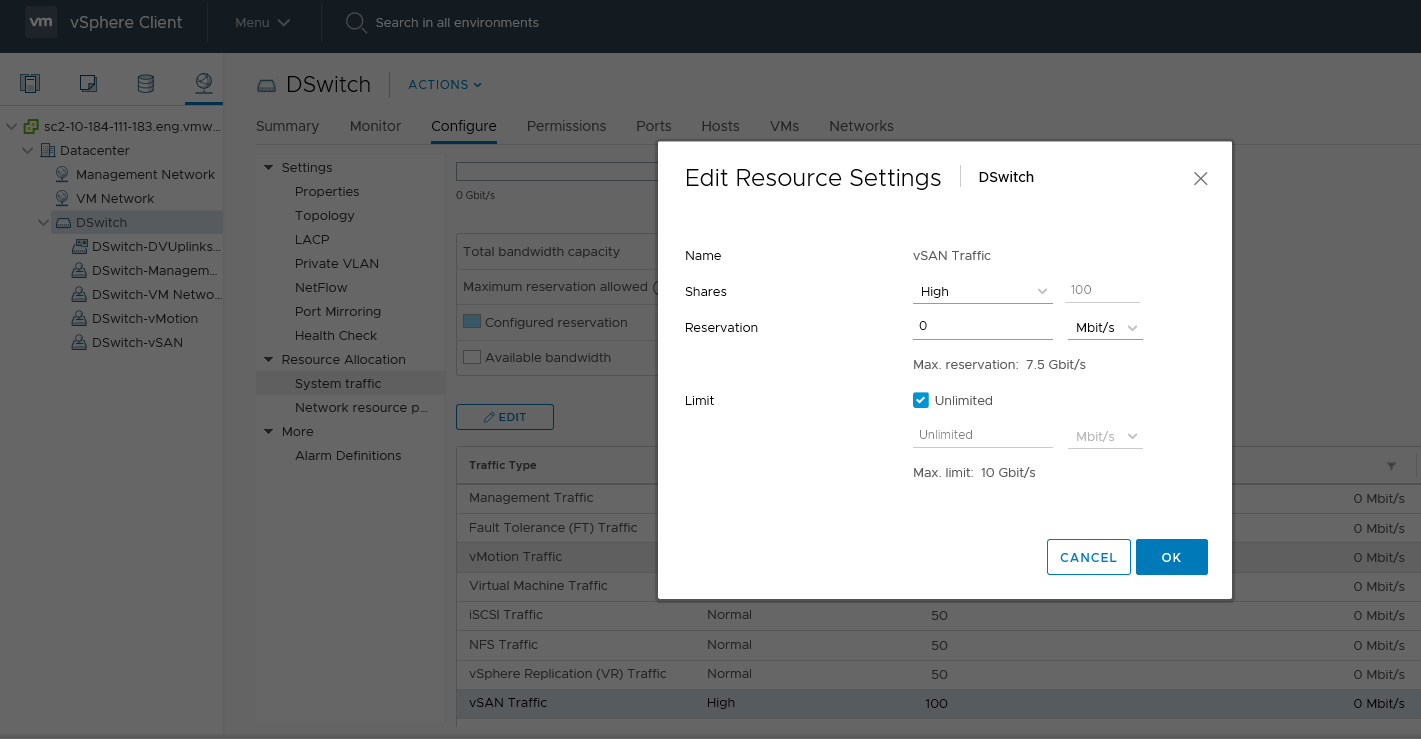Open the Limit unit Mbit/s dropdown
The image size is (1421, 739).
click(x=1105, y=436)
